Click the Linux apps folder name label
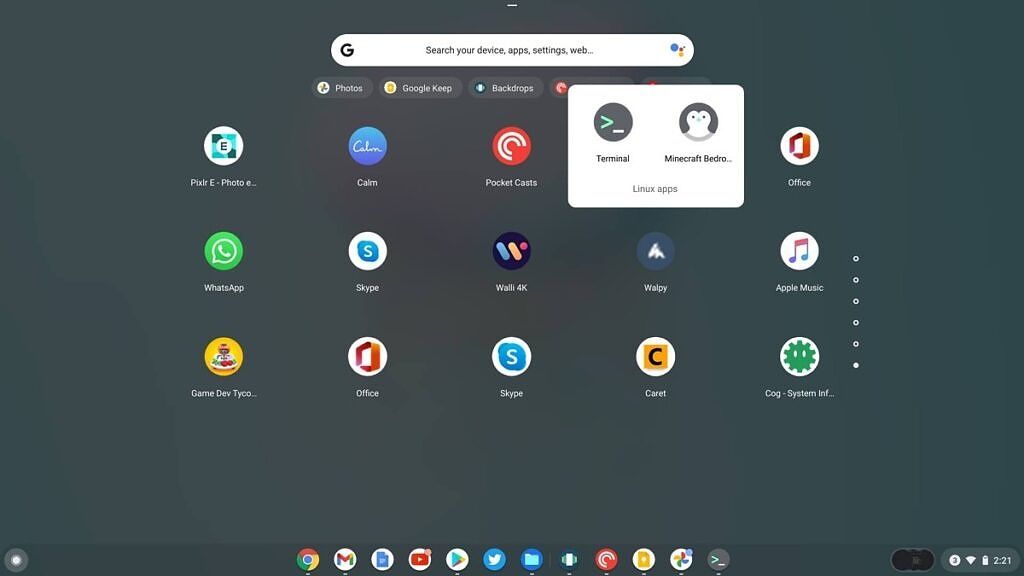Image resolution: width=1024 pixels, height=576 pixels. pos(655,188)
